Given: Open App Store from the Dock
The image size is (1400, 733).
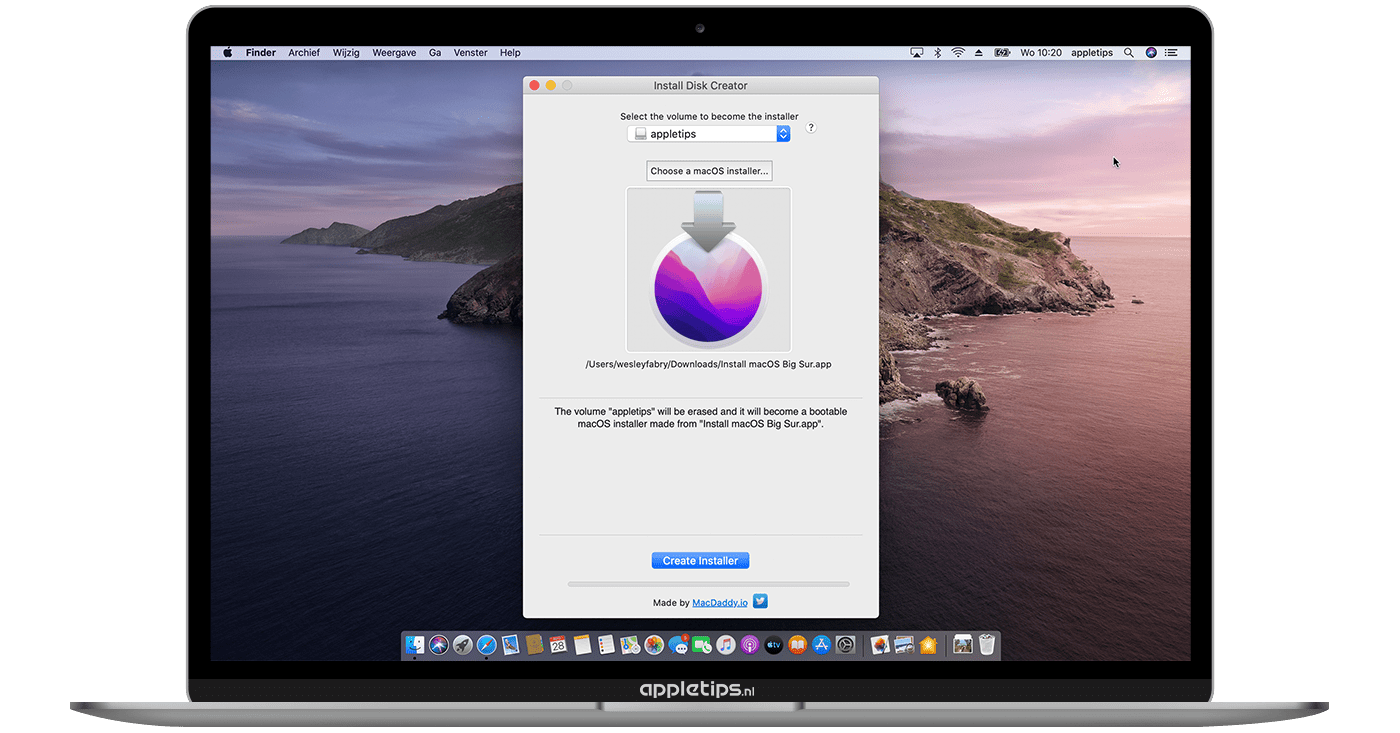Looking at the screenshot, I should (822, 645).
